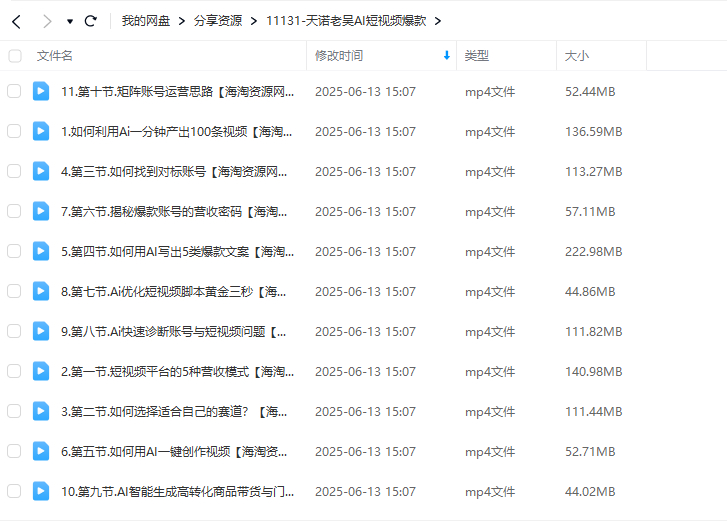This screenshot has height=532, width=727.
Task: Expand the chevron after 我的网盘
Action: (x=182, y=21)
